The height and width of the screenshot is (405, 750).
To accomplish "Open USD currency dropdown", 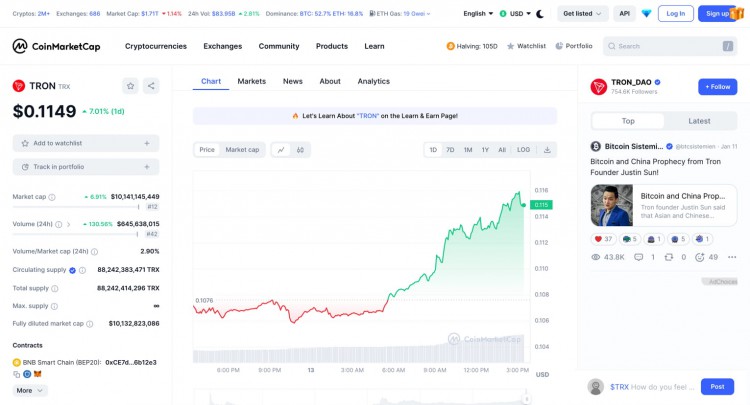I will 515,14.
